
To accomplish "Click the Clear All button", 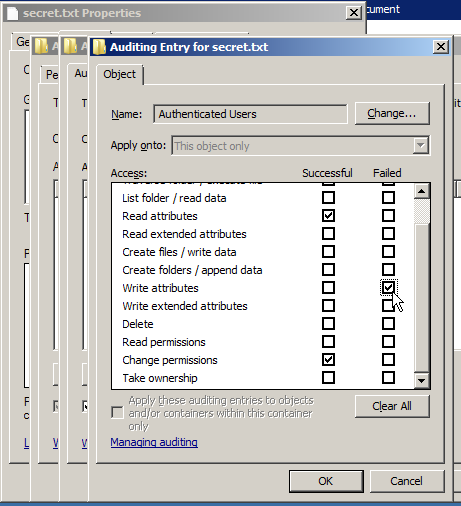I will click(x=392, y=406).
